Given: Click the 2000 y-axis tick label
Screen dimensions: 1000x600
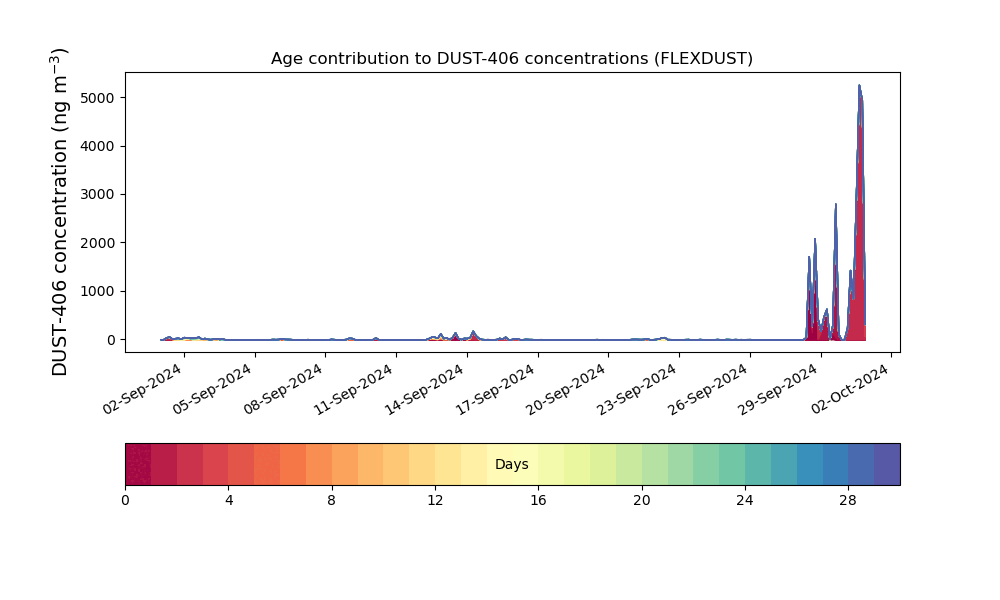Looking at the screenshot, I should [x=98, y=243].
